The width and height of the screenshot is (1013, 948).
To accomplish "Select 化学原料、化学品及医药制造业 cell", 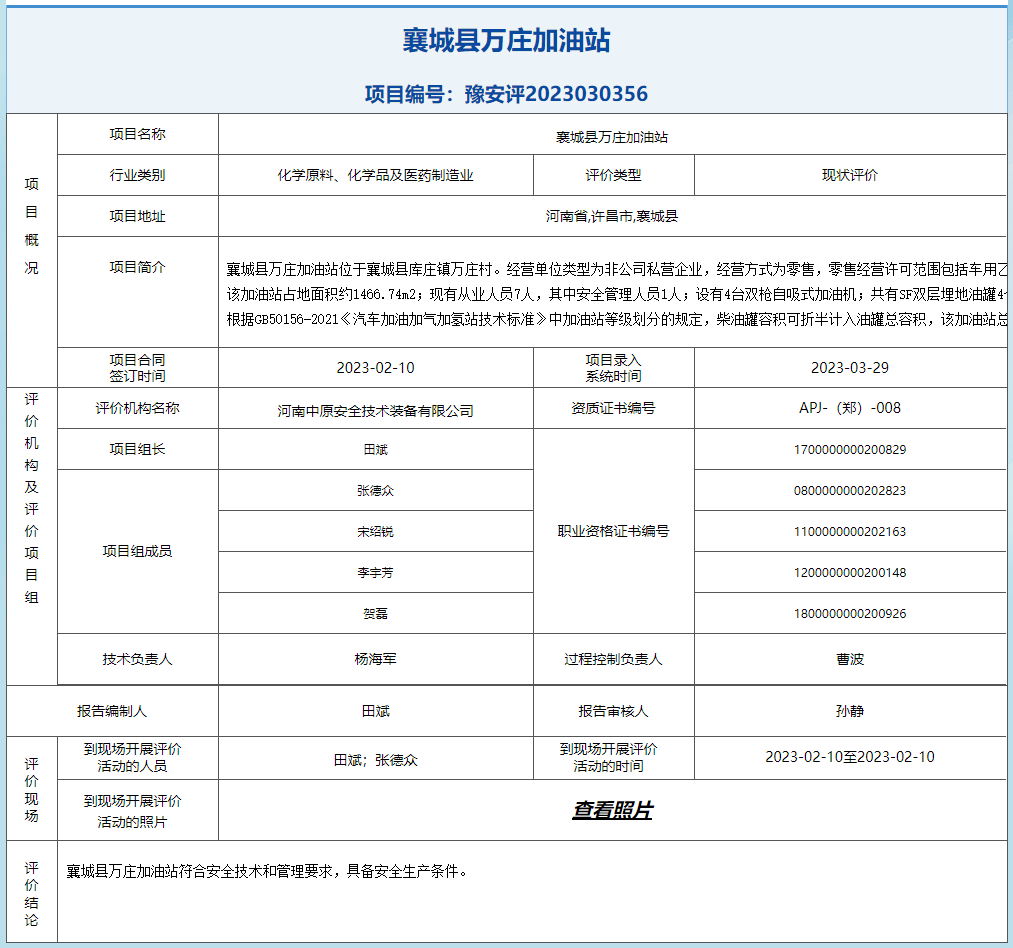I will (375, 175).
